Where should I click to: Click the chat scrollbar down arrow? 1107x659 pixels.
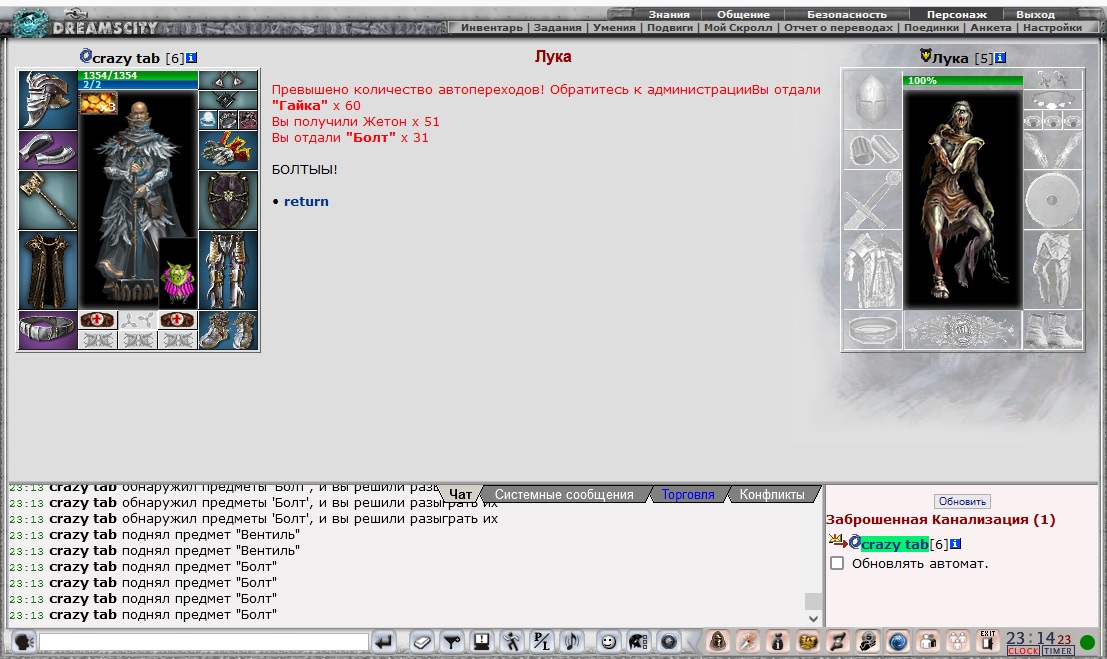pyautogui.click(x=813, y=619)
